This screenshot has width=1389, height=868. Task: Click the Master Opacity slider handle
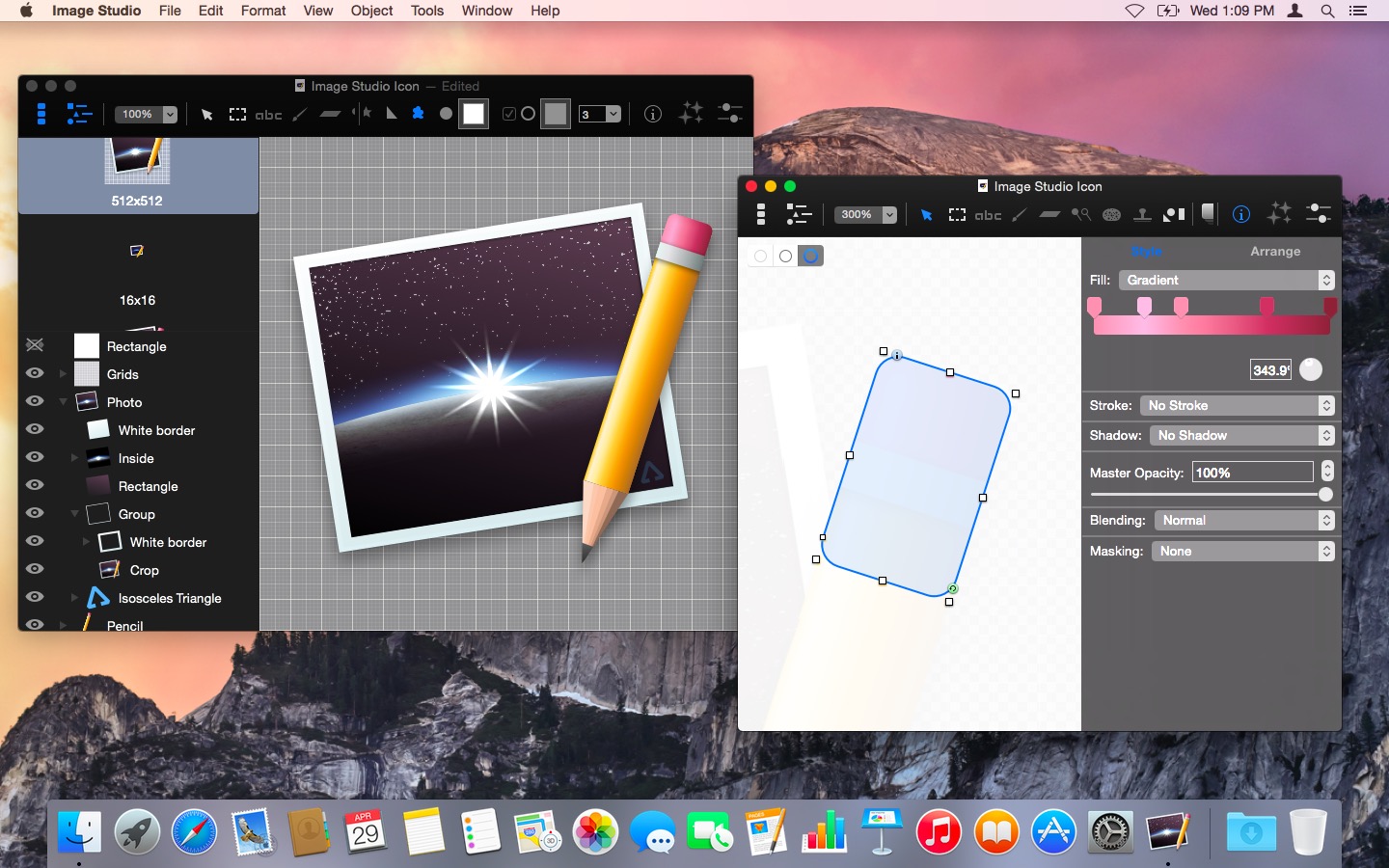click(x=1325, y=495)
